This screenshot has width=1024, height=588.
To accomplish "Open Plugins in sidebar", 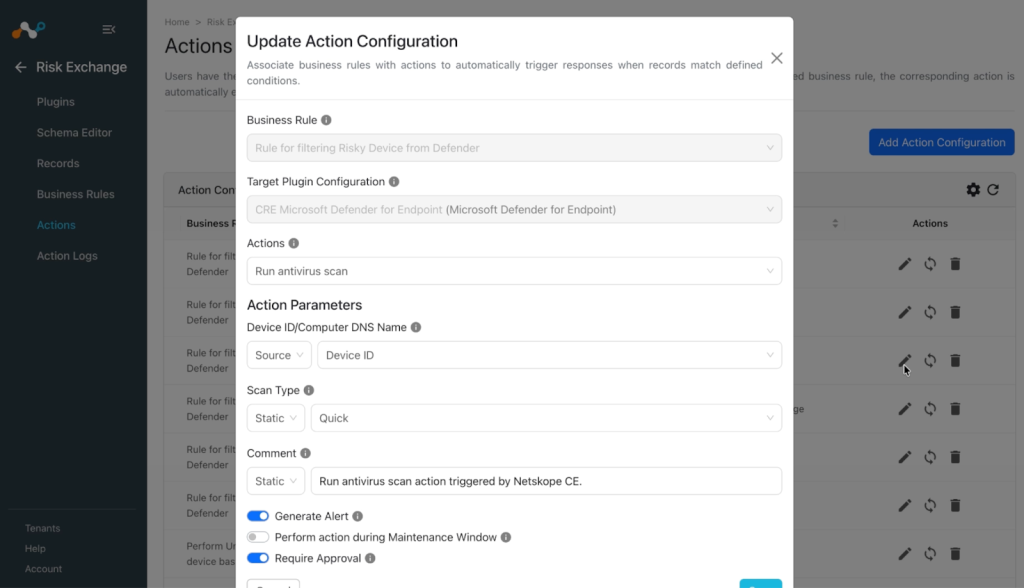I will 56,102.
